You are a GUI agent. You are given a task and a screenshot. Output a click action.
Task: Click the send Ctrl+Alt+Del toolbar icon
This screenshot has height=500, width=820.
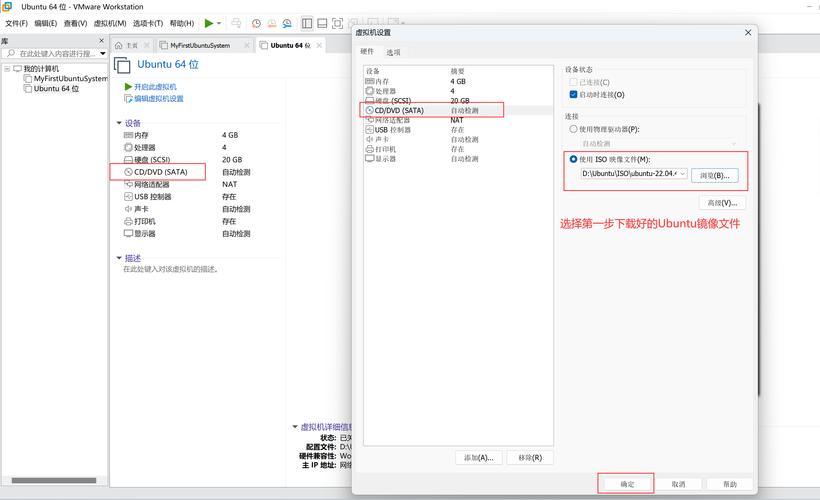(x=236, y=23)
